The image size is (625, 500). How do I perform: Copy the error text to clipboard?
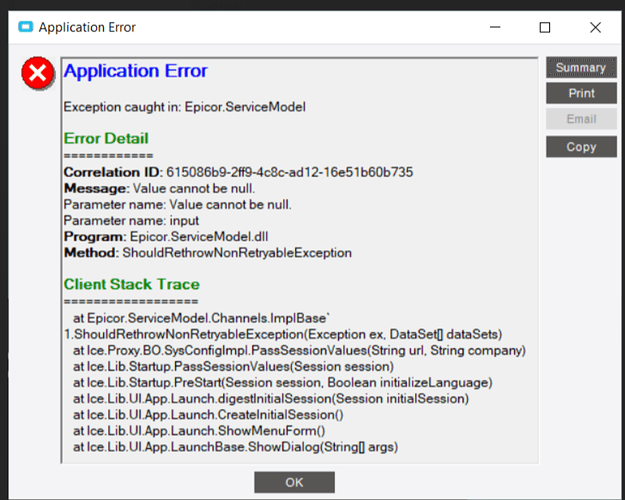tap(581, 147)
